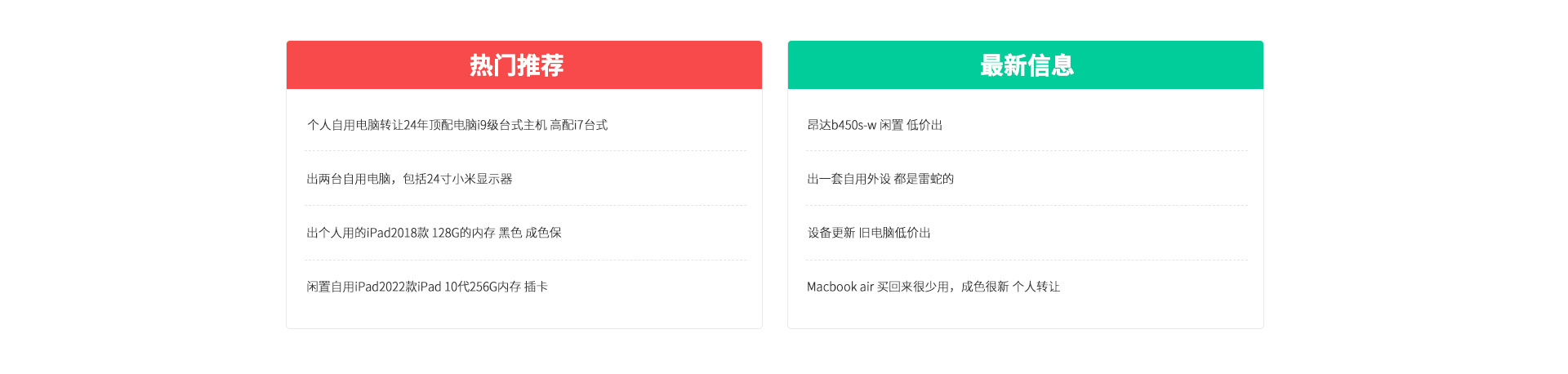This screenshot has height=374, width=1568.
Task: Click the 最新信息 heading text
Action: point(1027,65)
